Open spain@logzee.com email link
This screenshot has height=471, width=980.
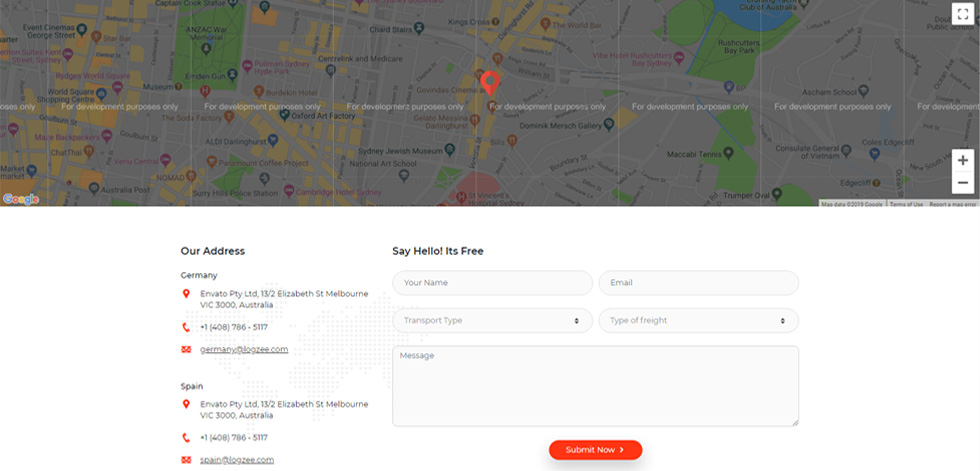(237, 460)
